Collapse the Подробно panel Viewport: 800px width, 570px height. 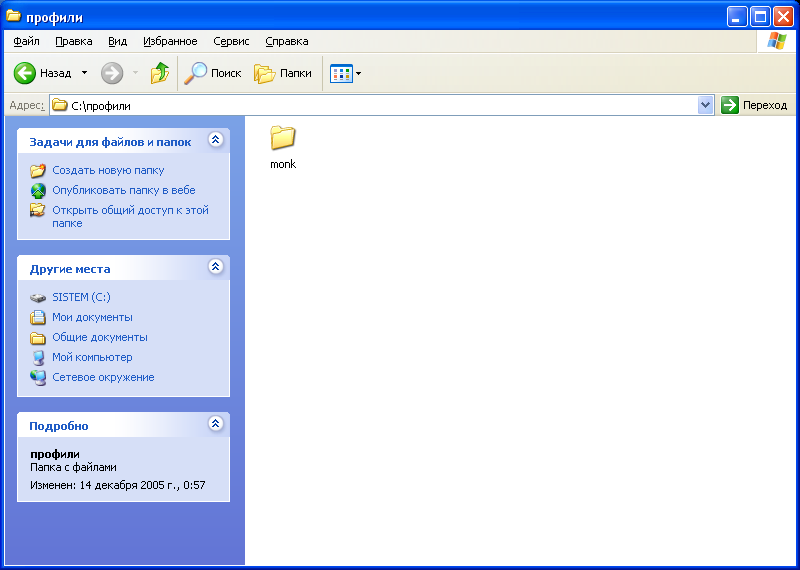click(x=216, y=423)
